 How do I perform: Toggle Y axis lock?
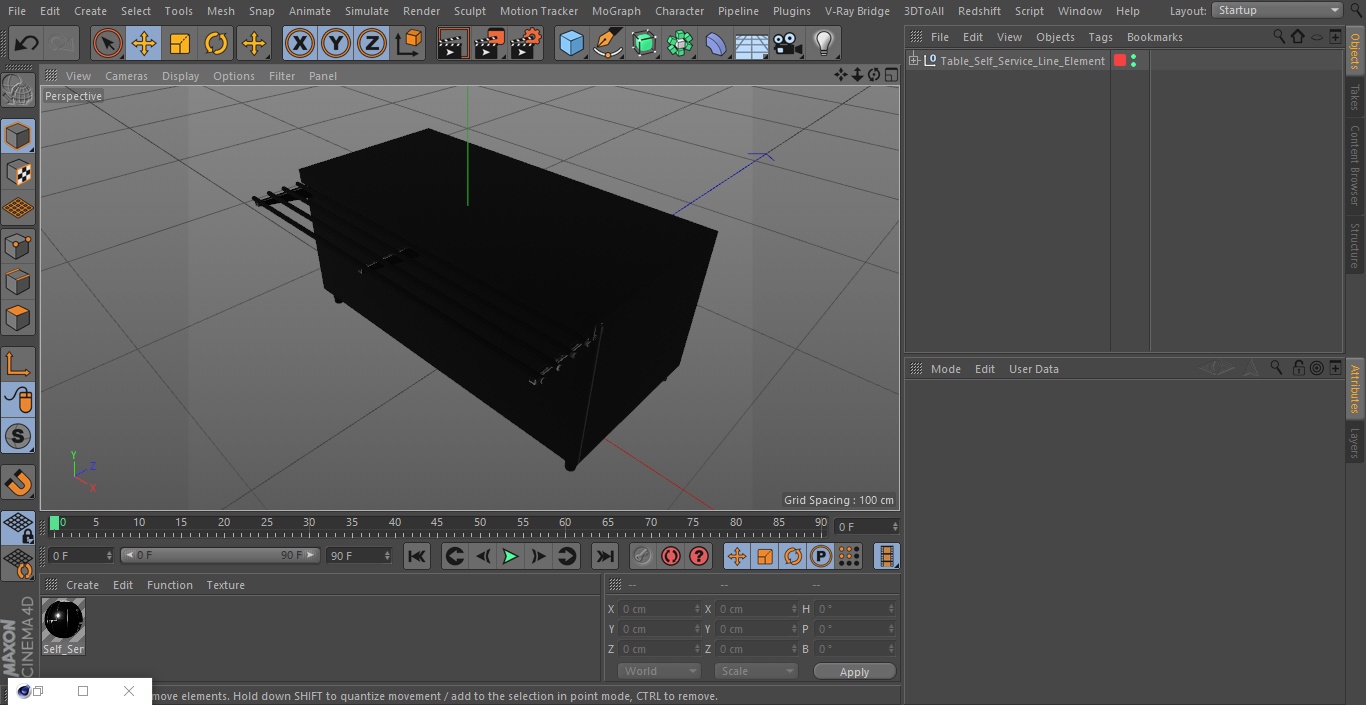[x=336, y=44]
